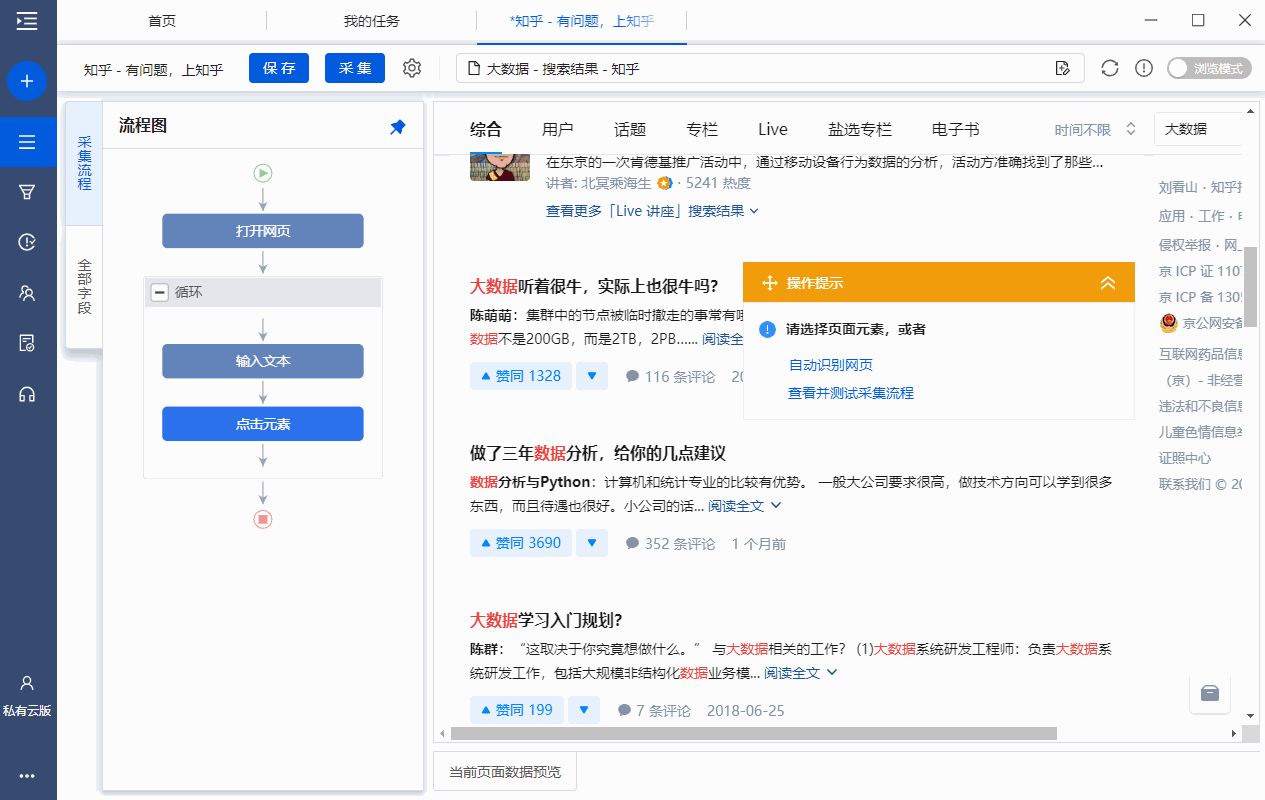Click the floating toolbox icon button
The image size is (1265, 800).
(x=1209, y=693)
